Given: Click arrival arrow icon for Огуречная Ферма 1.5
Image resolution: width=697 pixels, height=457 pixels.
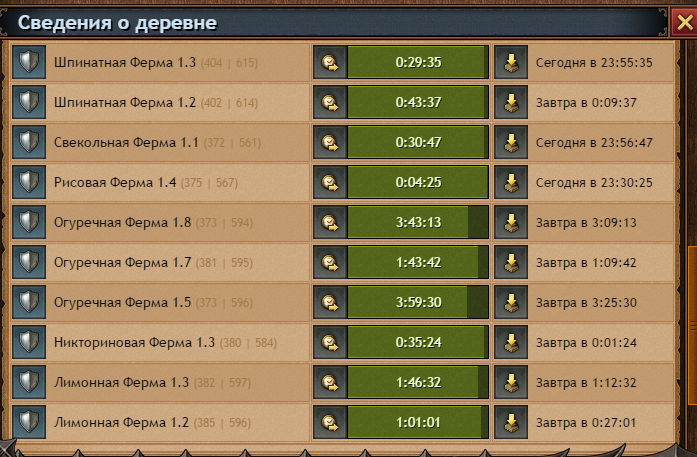Looking at the screenshot, I should tap(511, 302).
